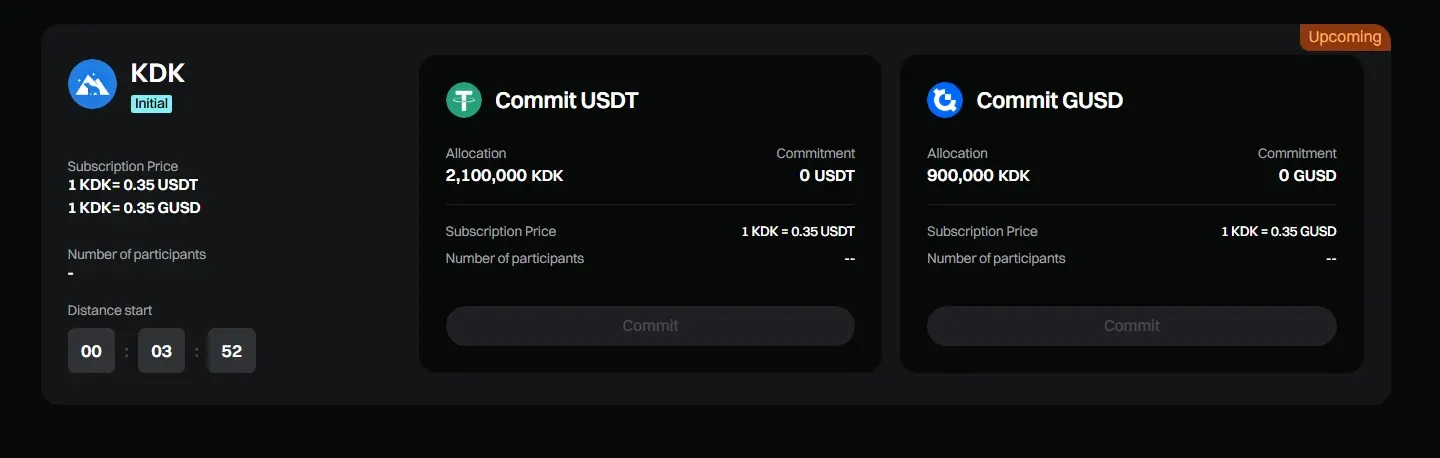Click the KDK token logo icon
The image size is (1440, 458).
[x=92, y=84]
